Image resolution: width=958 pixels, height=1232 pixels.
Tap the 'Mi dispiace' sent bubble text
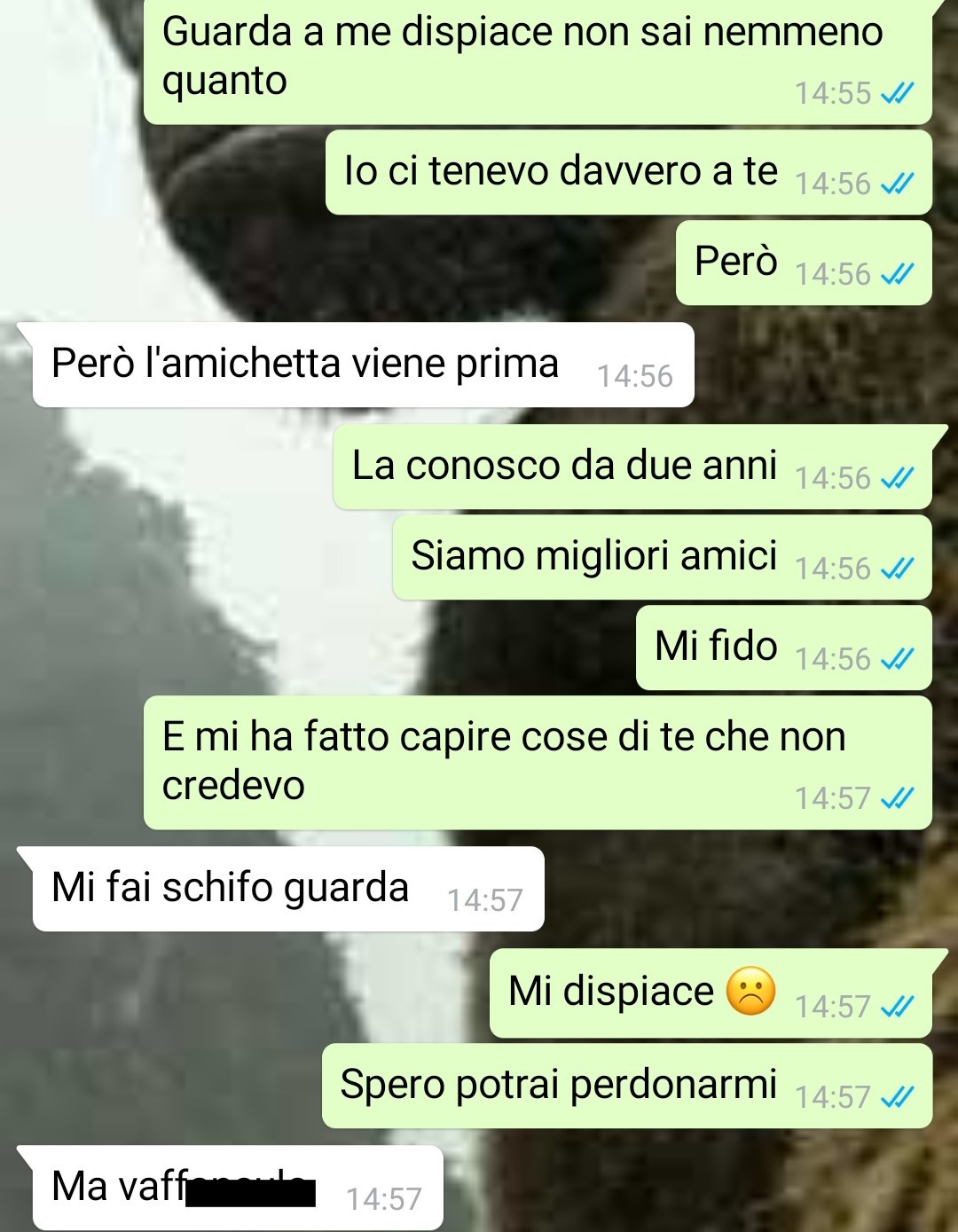(610, 991)
